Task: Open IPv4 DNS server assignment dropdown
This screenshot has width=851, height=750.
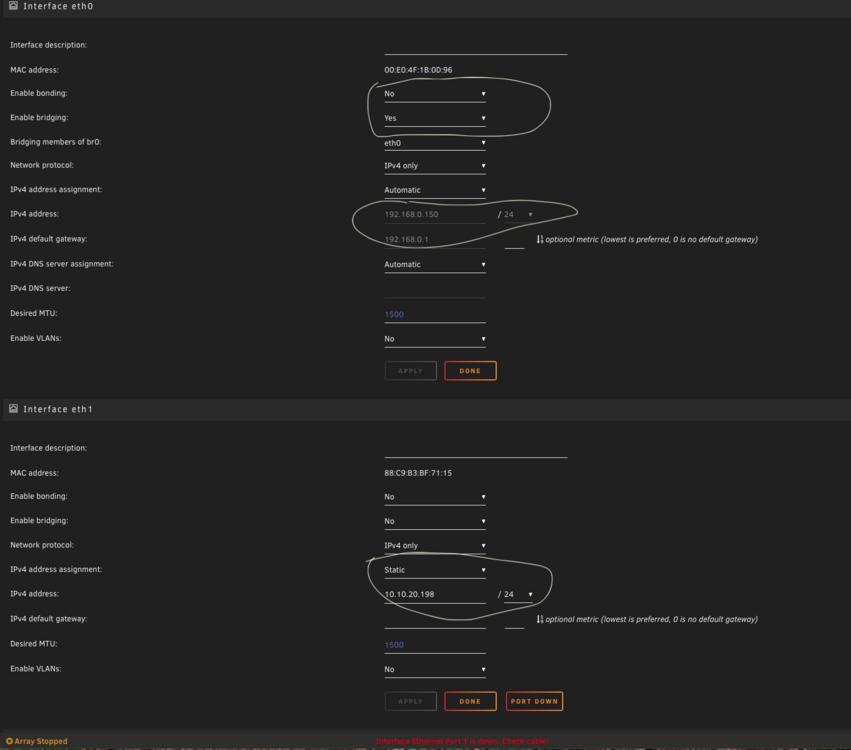Action: (x=435, y=265)
